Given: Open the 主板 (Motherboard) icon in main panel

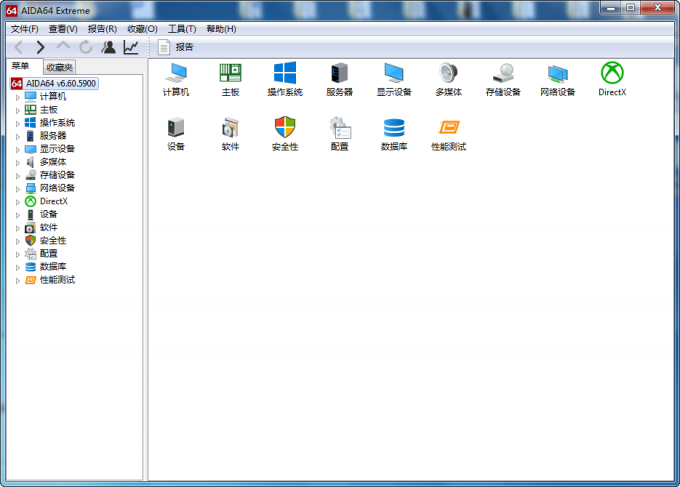Looking at the screenshot, I should point(231,74).
